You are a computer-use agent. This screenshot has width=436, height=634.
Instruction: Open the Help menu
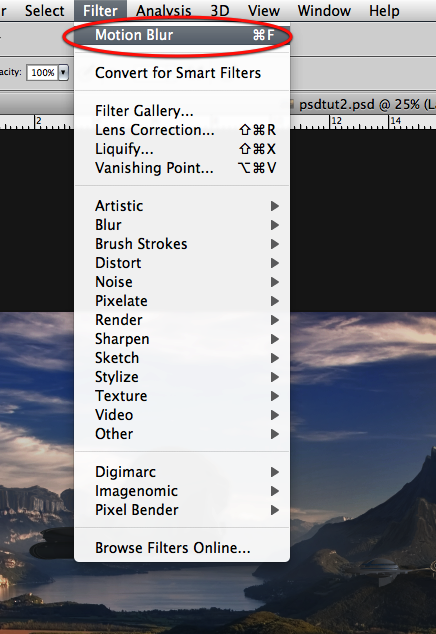(384, 11)
